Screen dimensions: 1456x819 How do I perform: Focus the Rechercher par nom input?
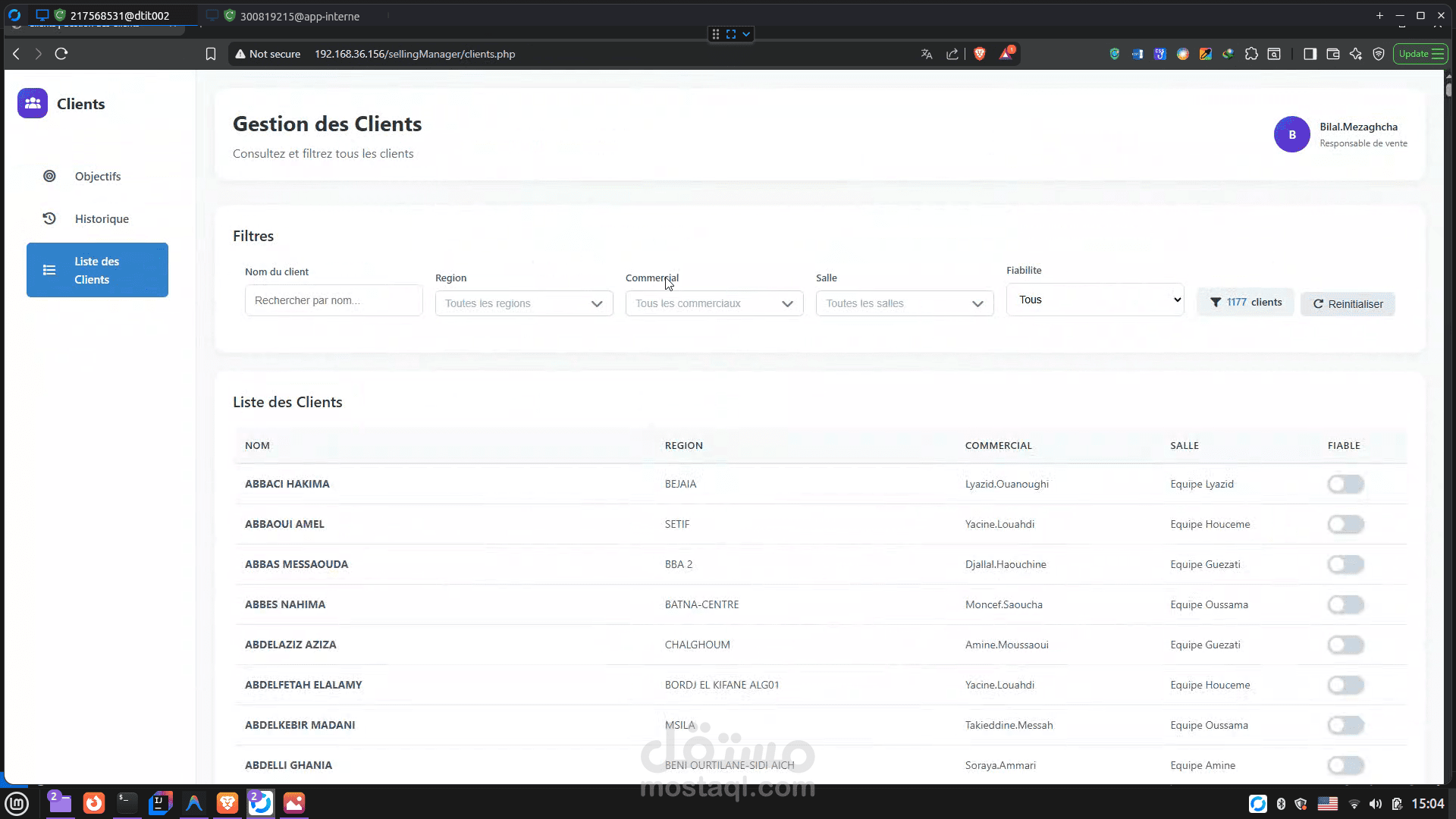pyautogui.click(x=333, y=300)
